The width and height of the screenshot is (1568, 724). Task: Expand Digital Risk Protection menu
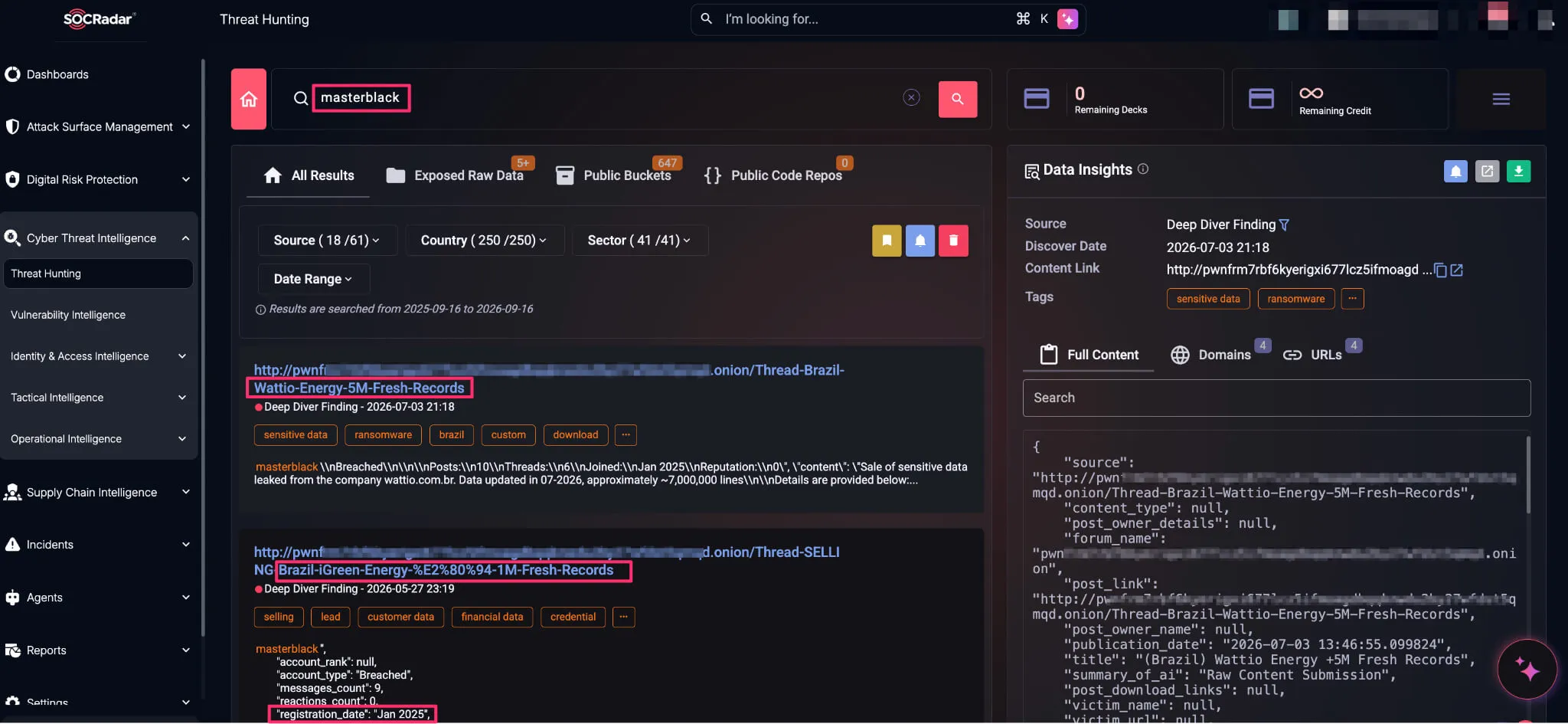pos(185,179)
